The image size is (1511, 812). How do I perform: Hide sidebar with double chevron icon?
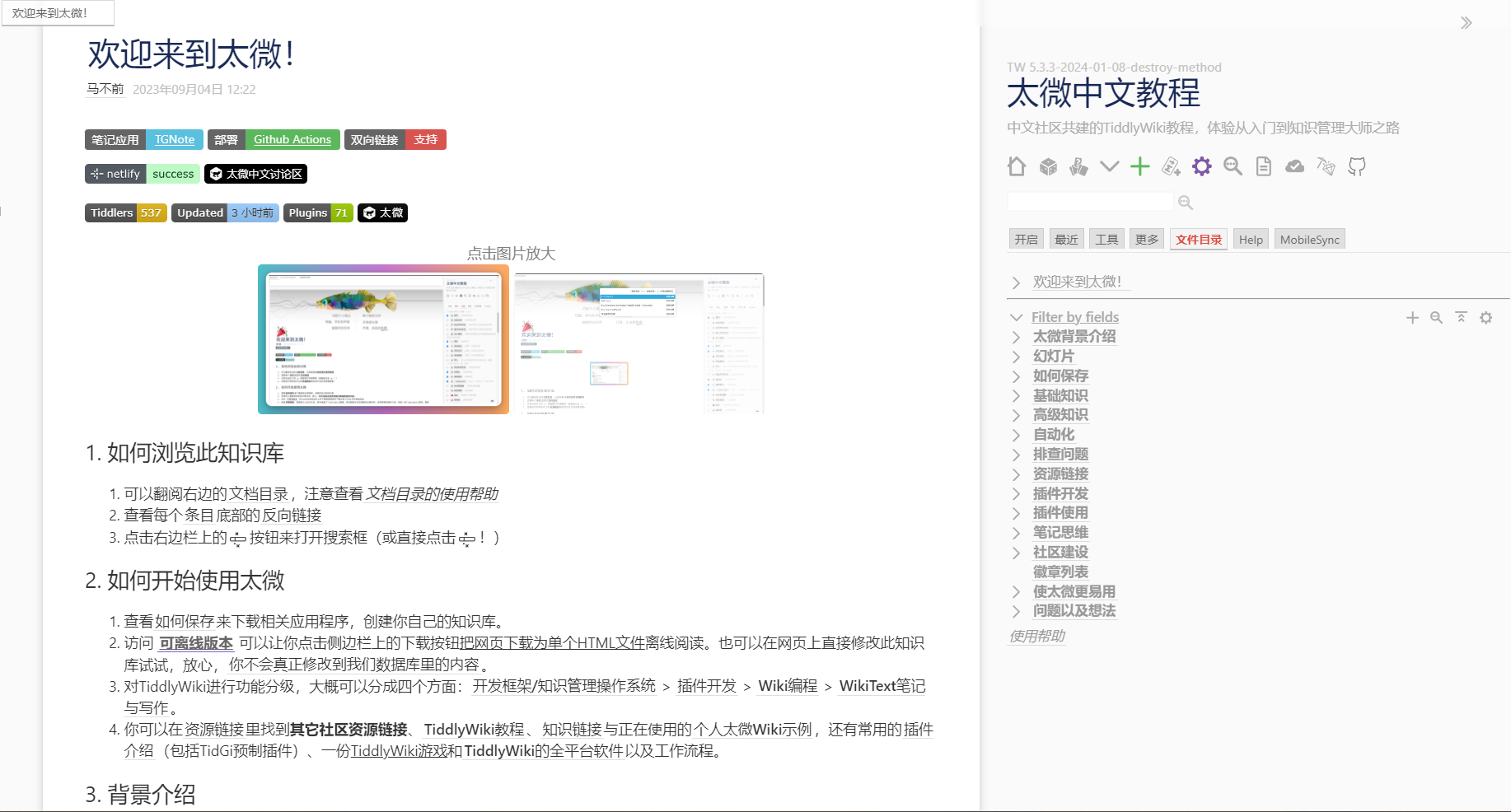tap(1467, 23)
